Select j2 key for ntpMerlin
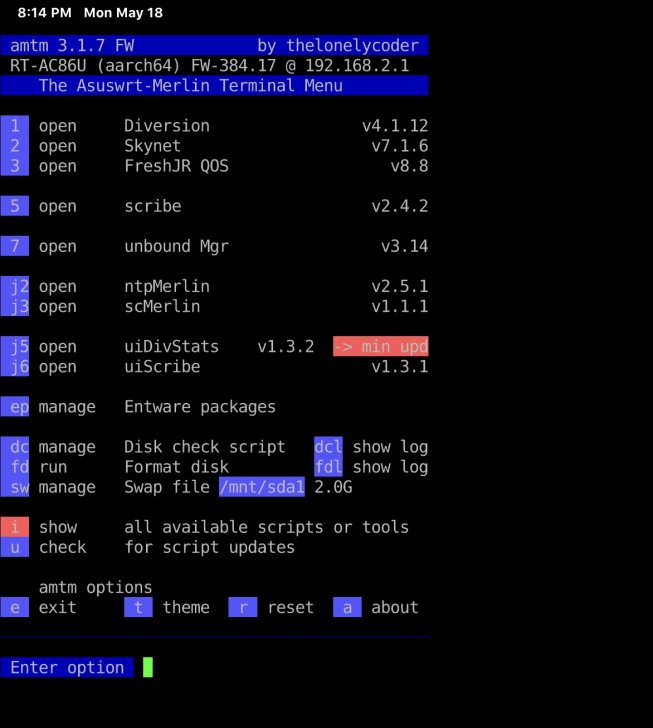Image resolution: width=653 pixels, height=728 pixels. pyautogui.click(x=14, y=286)
